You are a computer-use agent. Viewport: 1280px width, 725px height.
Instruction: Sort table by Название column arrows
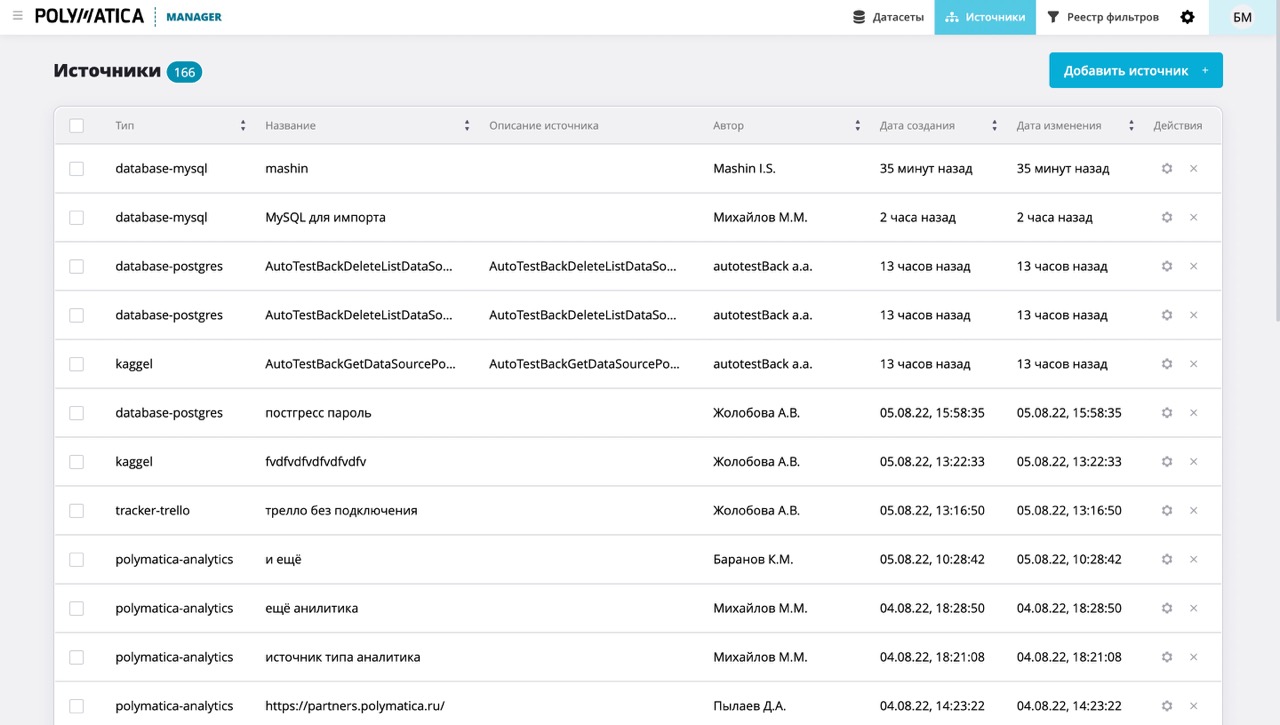pyautogui.click(x=467, y=126)
